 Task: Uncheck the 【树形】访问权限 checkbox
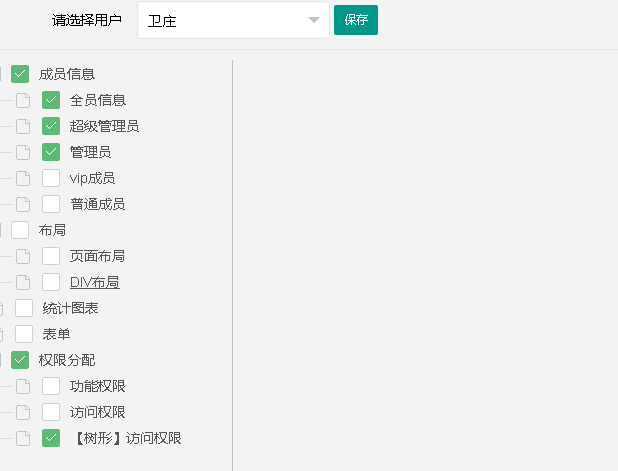click(51, 438)
